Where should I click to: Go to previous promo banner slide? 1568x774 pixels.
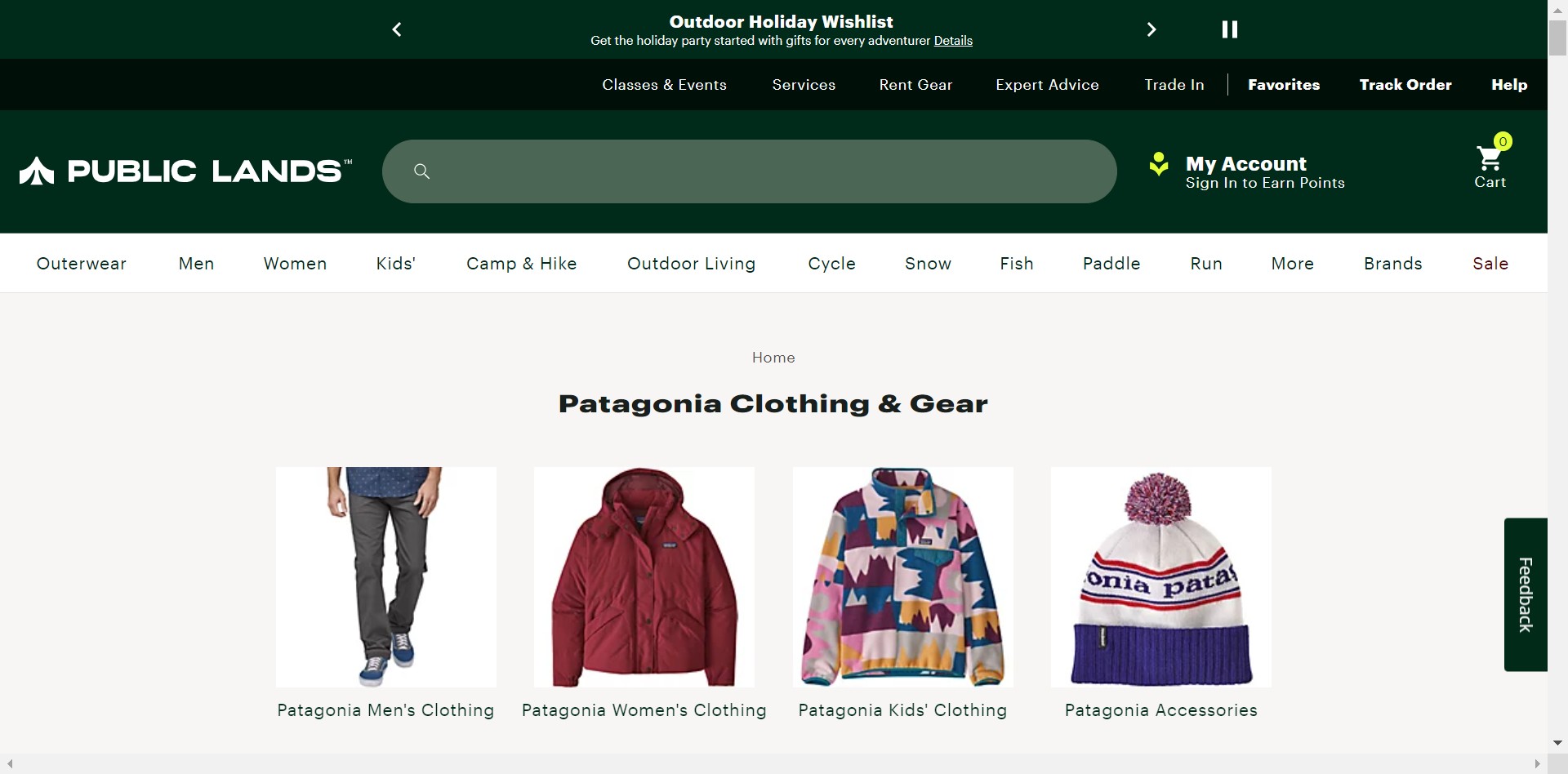click(x=397, y=30)
